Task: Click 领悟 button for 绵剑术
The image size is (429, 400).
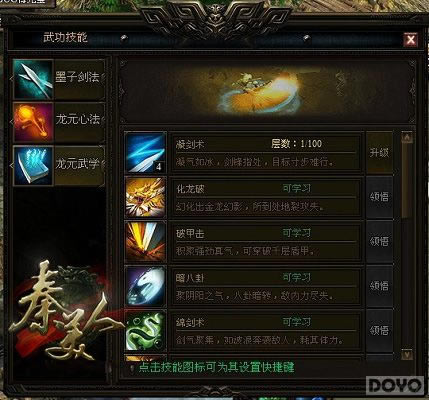Action: 379,330
